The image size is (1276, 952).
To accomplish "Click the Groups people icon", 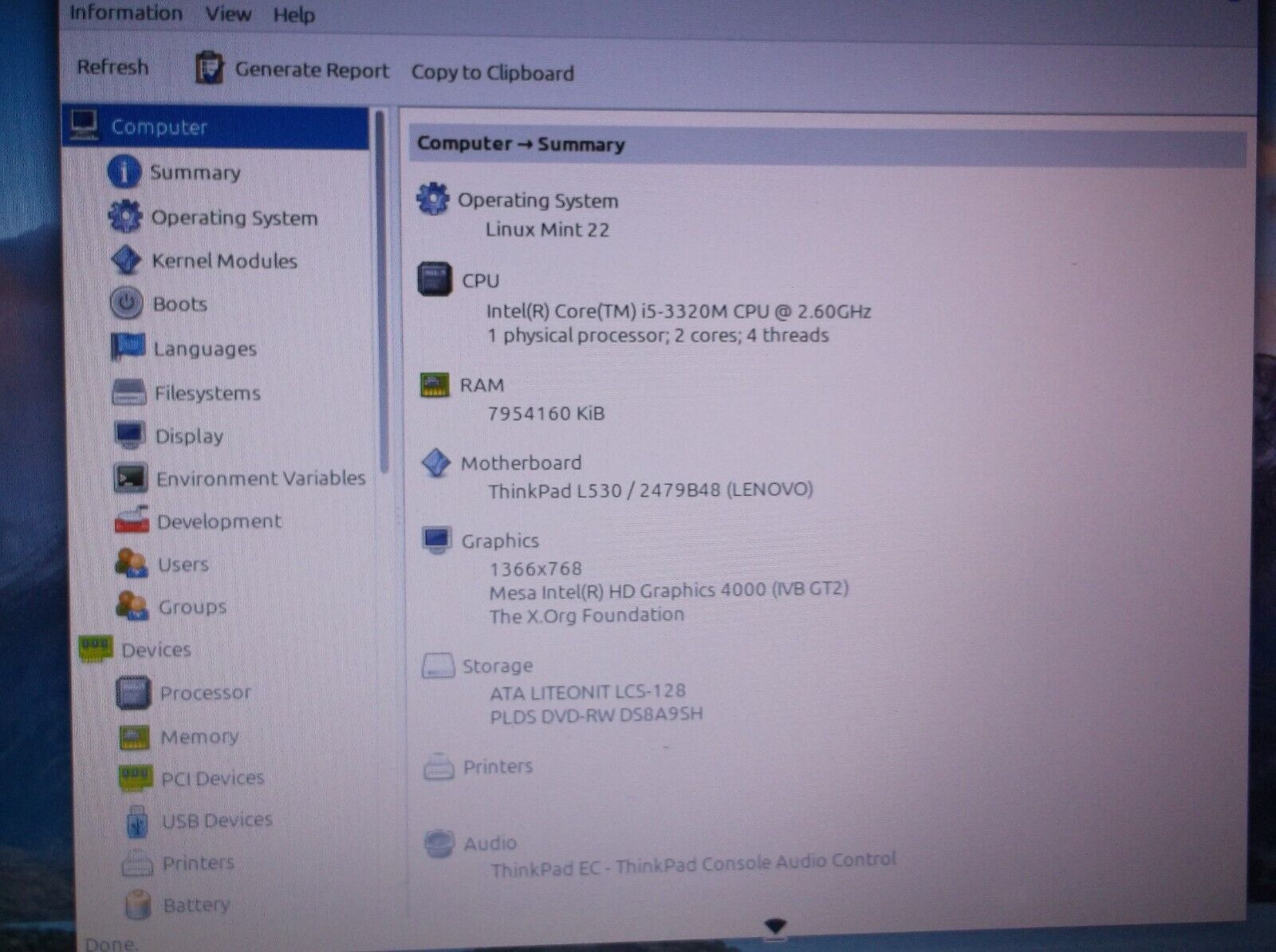I will tap(132, 606).
